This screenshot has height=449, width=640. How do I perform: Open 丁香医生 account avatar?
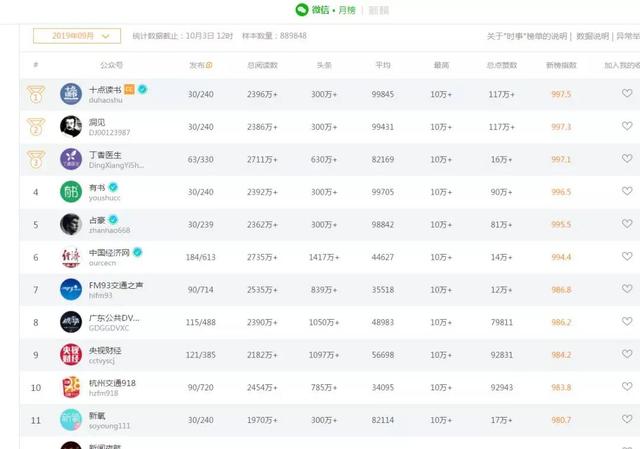[71, 159]
